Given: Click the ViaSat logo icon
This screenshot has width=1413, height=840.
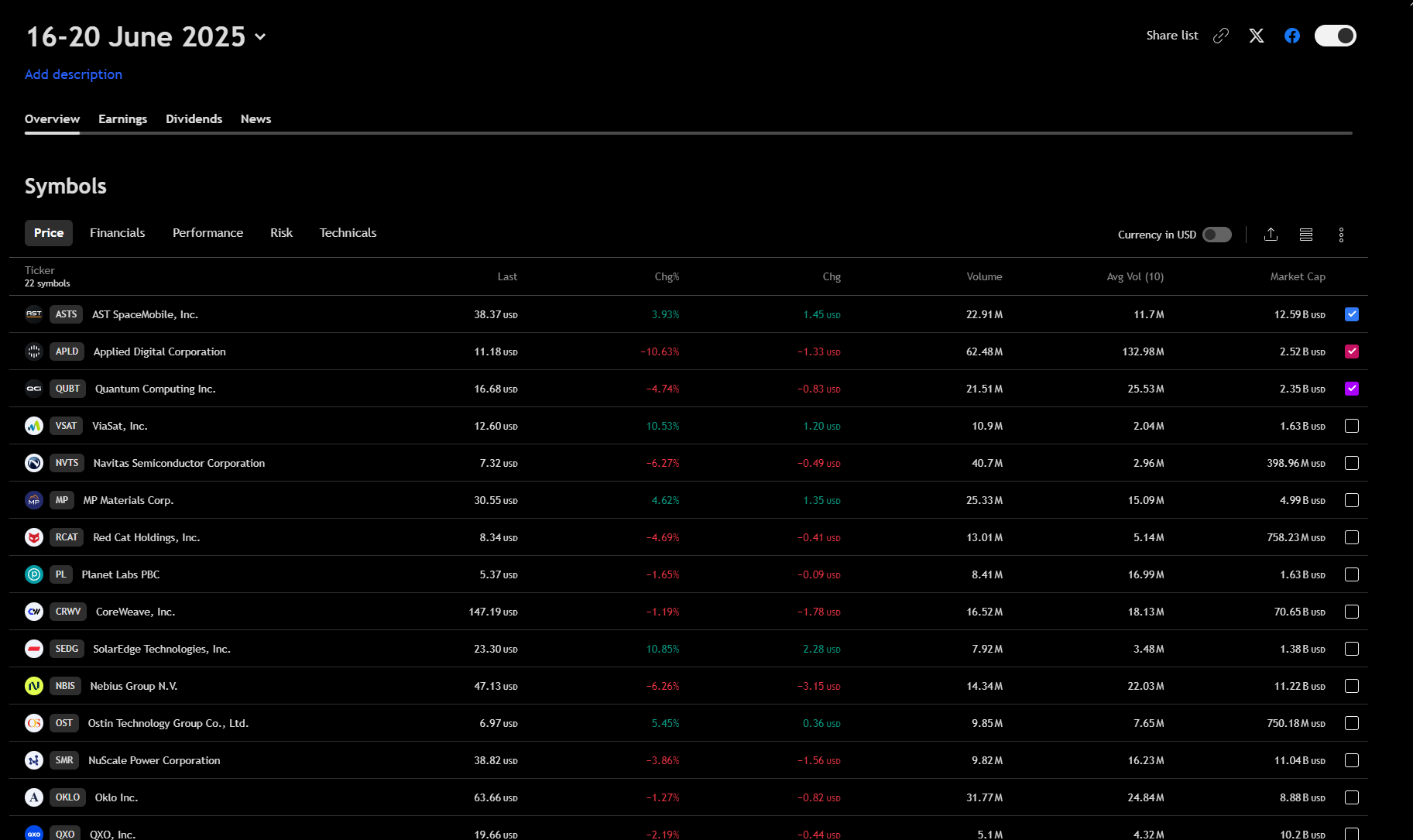Looking at the screenshot, I should 34,426.
